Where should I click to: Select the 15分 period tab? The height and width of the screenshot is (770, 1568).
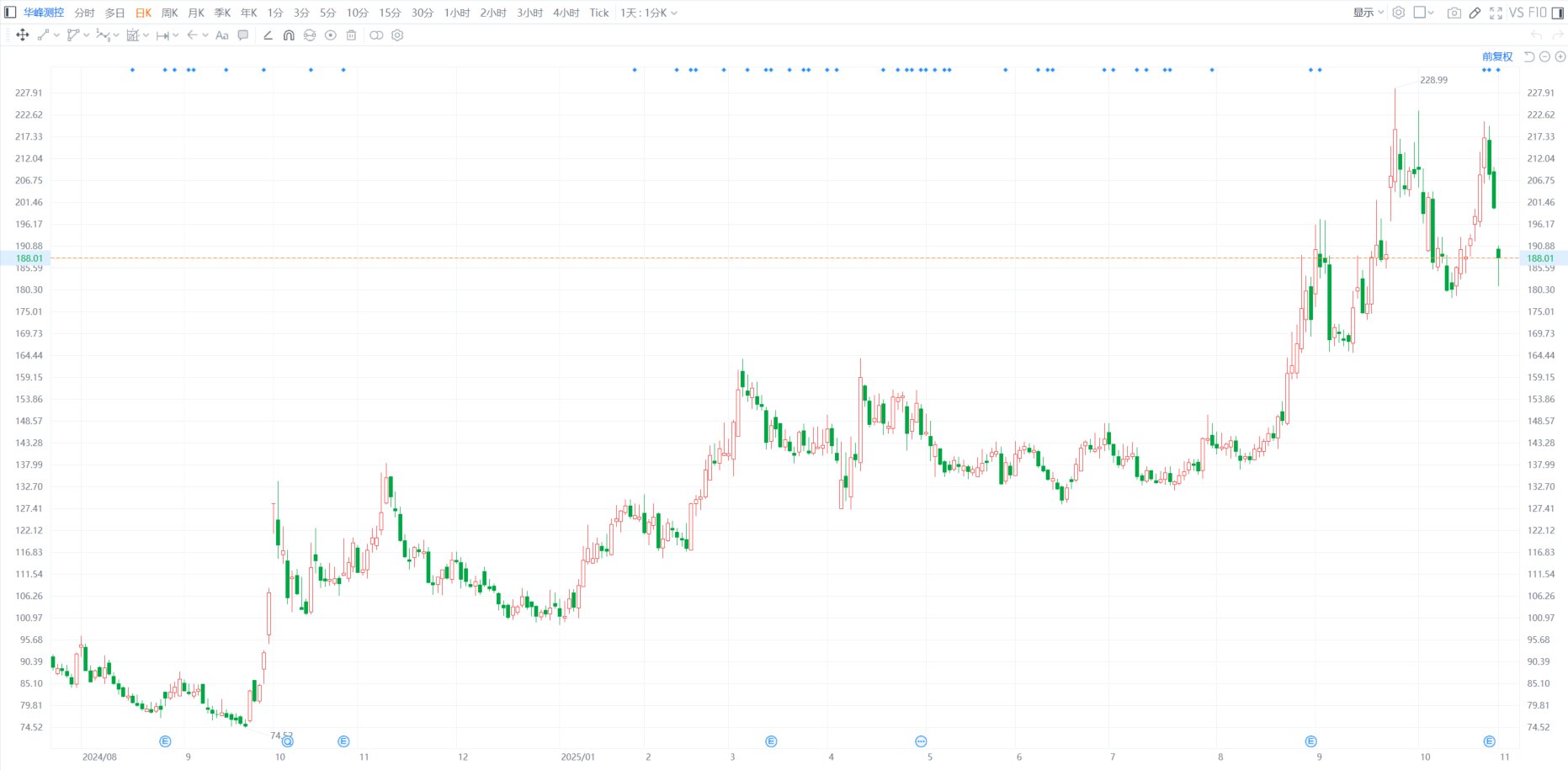point(390,13)
